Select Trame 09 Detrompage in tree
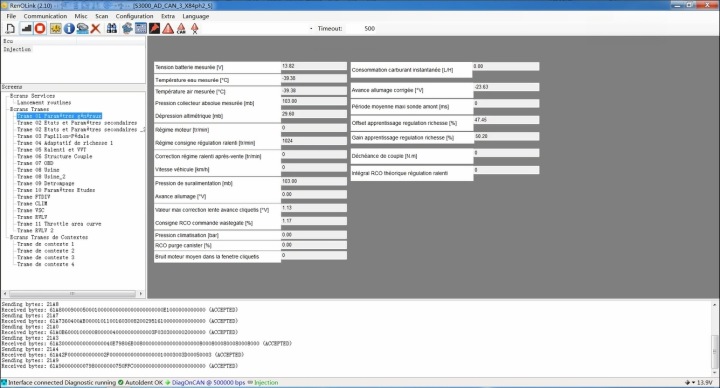This screenshot has width=720, height=388. [45, 183]
